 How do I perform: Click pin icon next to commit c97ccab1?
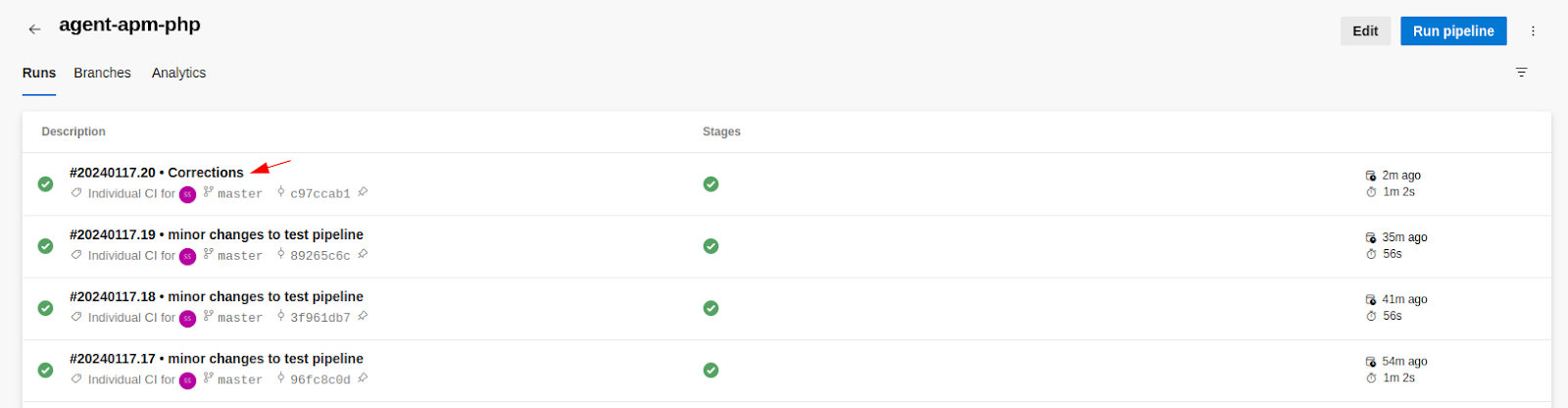click(363, 192)
